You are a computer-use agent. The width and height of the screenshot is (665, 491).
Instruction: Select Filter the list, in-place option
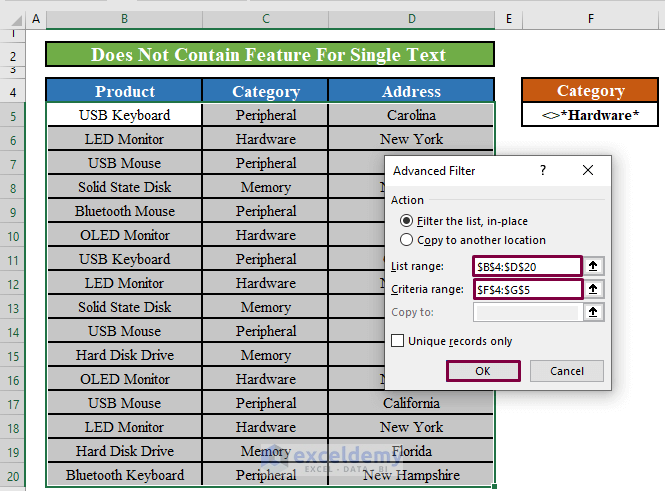click(x=406, y=221)
